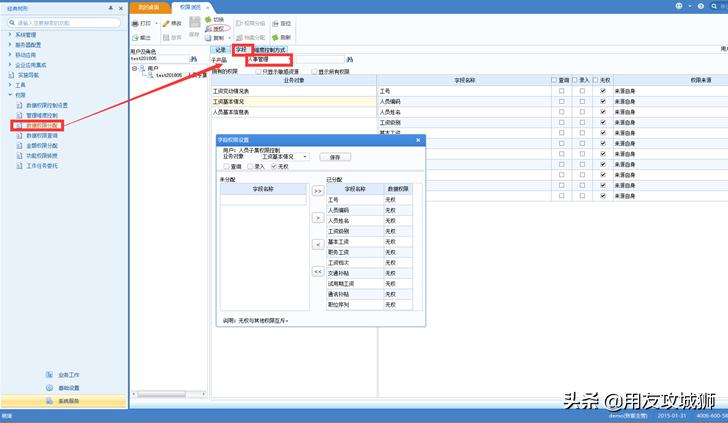Click the 定位 locate toolbar icon
Image resolution: width=728 pixels, height=423 pixels.
[x=275, y=23]
